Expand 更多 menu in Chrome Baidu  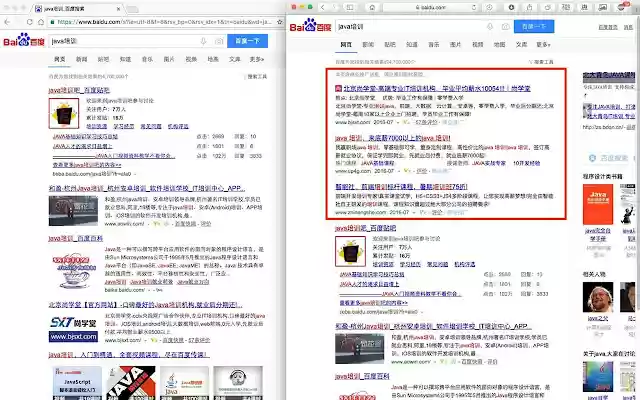tap(257, 59)
